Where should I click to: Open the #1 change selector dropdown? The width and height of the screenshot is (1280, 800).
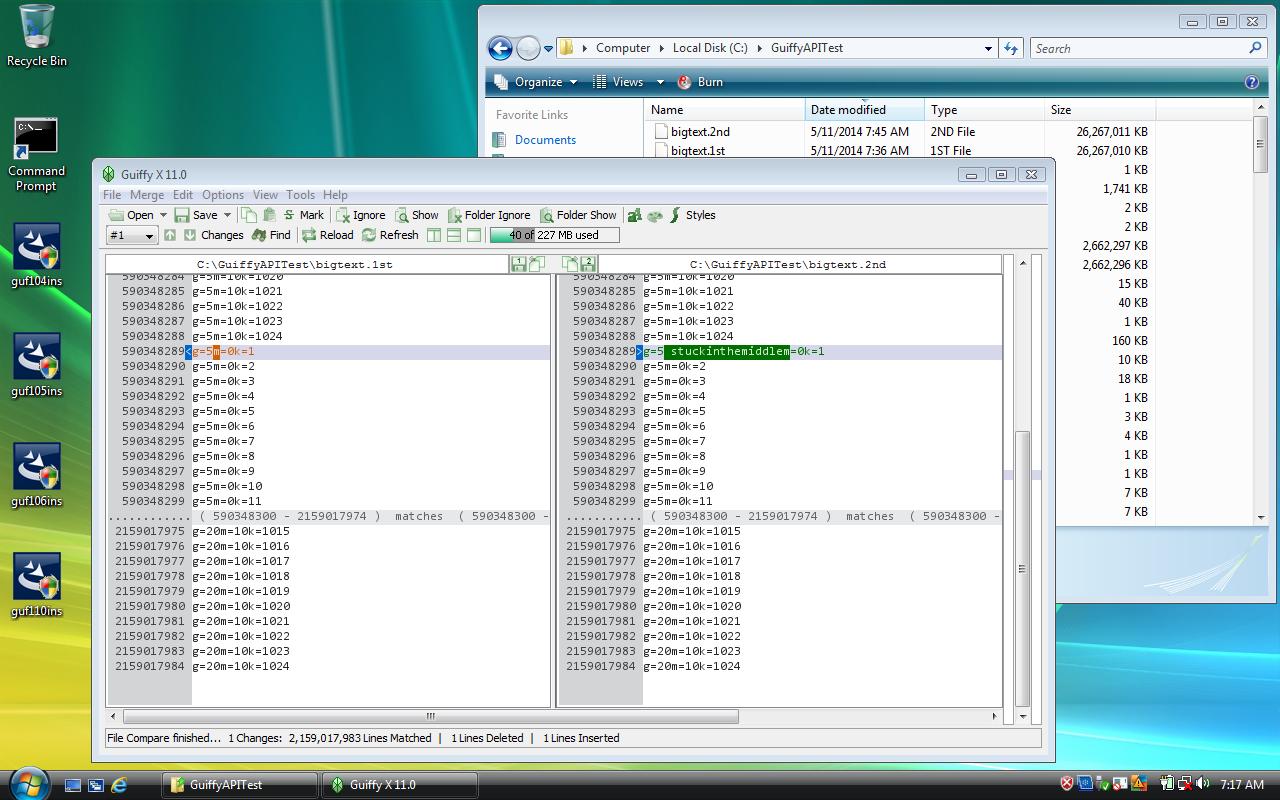click(132, 235)
